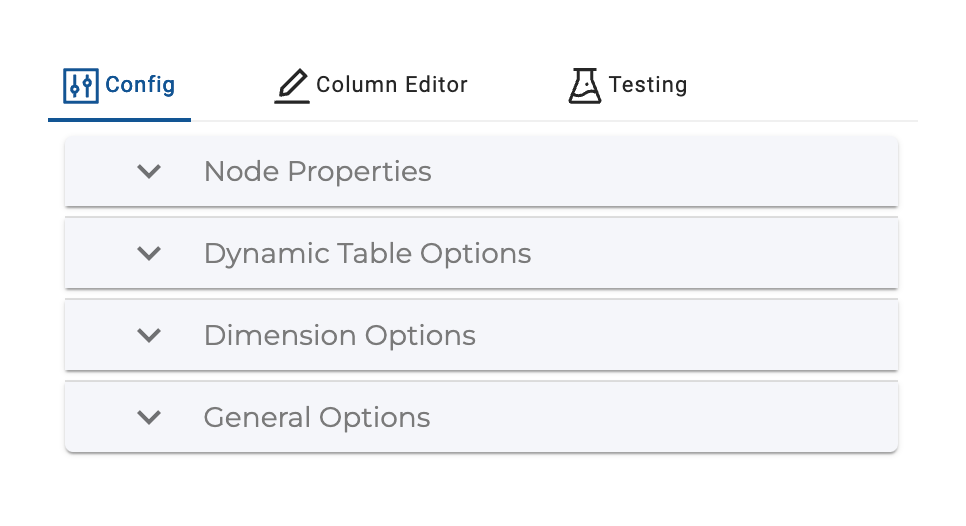Toggle the Dimension Options chevron
The height and width of the screenshot is (526, 966).
(149, 335)
